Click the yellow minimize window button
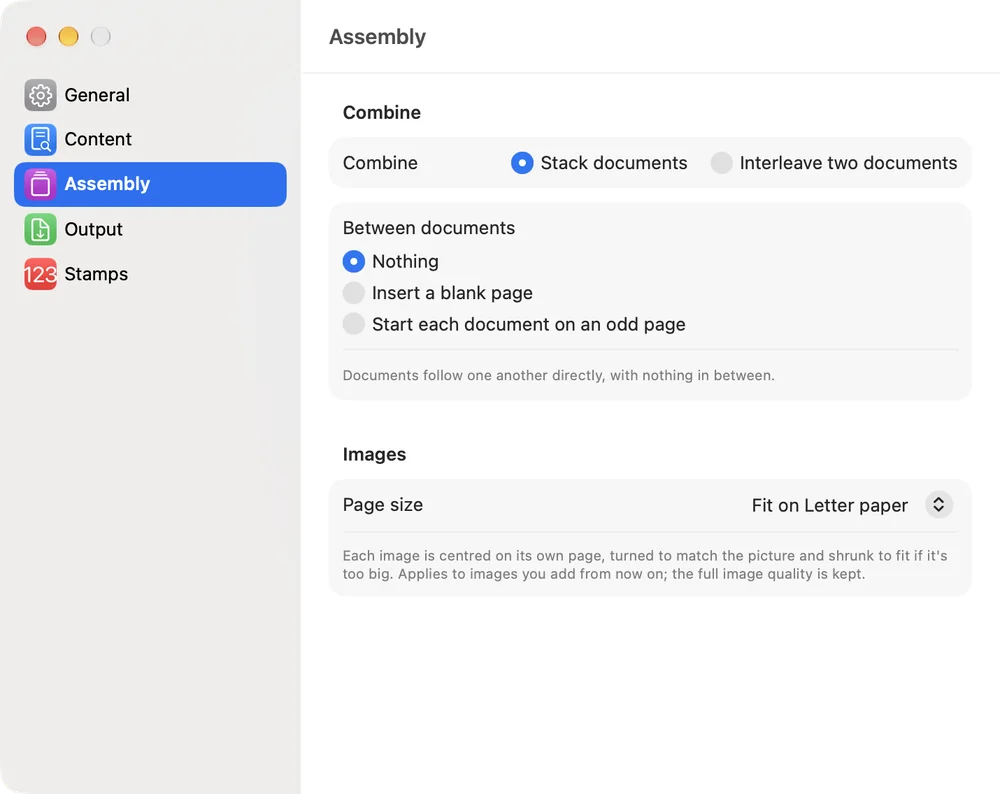Screen dimensions: 1000x794 click(x=68, y=36)
